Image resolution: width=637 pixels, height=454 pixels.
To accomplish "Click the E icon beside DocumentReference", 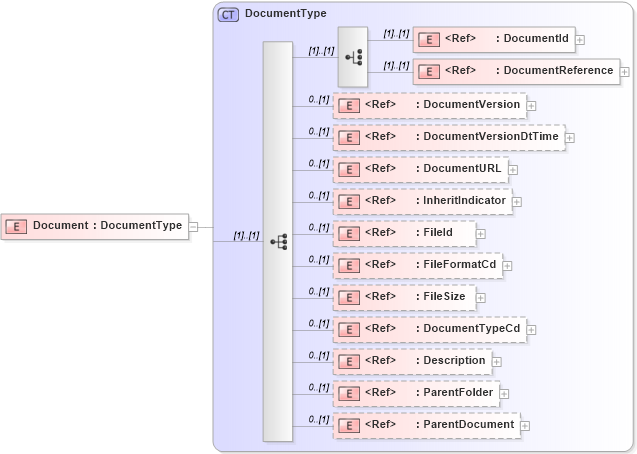I will click(x=429, y=72).
